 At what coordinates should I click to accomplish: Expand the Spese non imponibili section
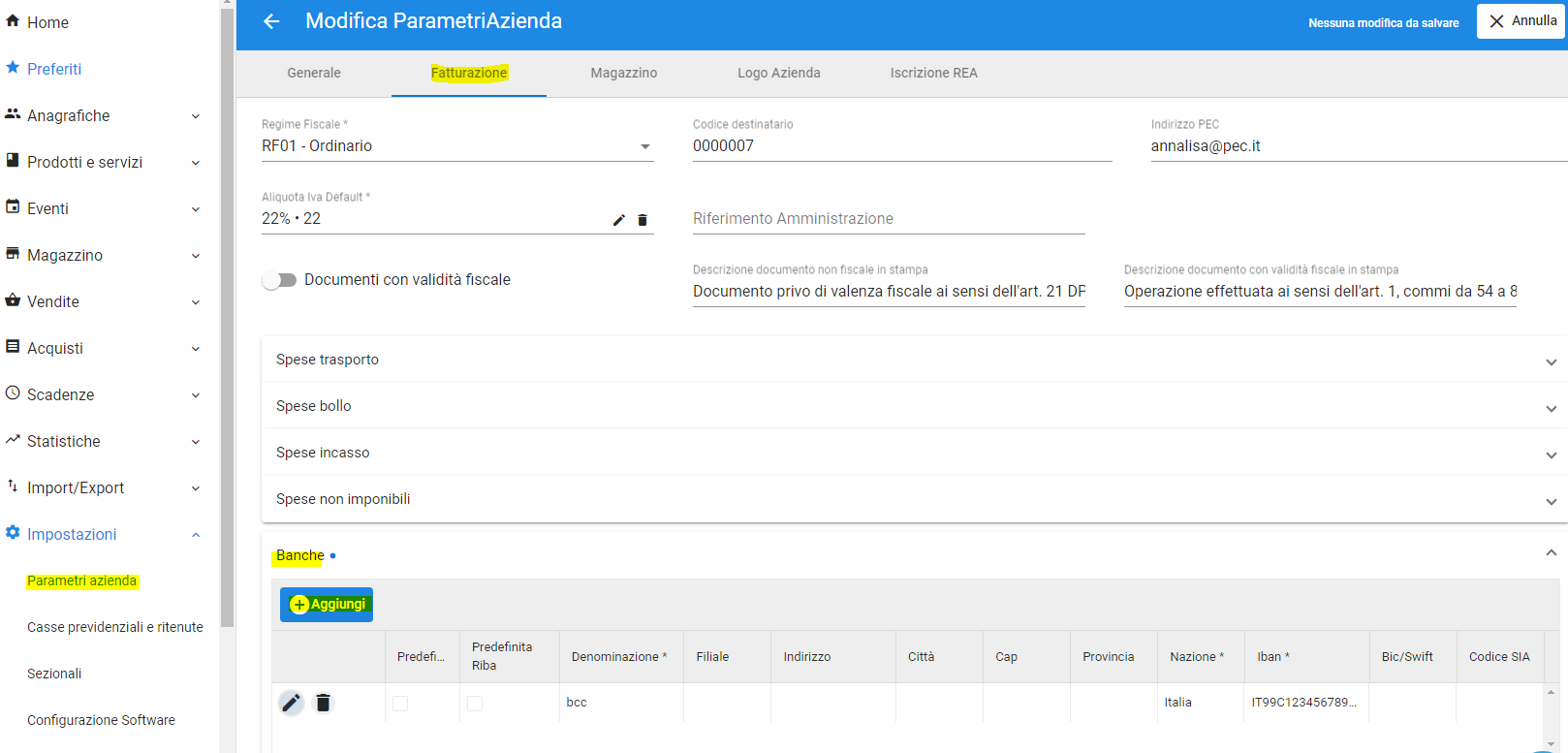(915, 499)
